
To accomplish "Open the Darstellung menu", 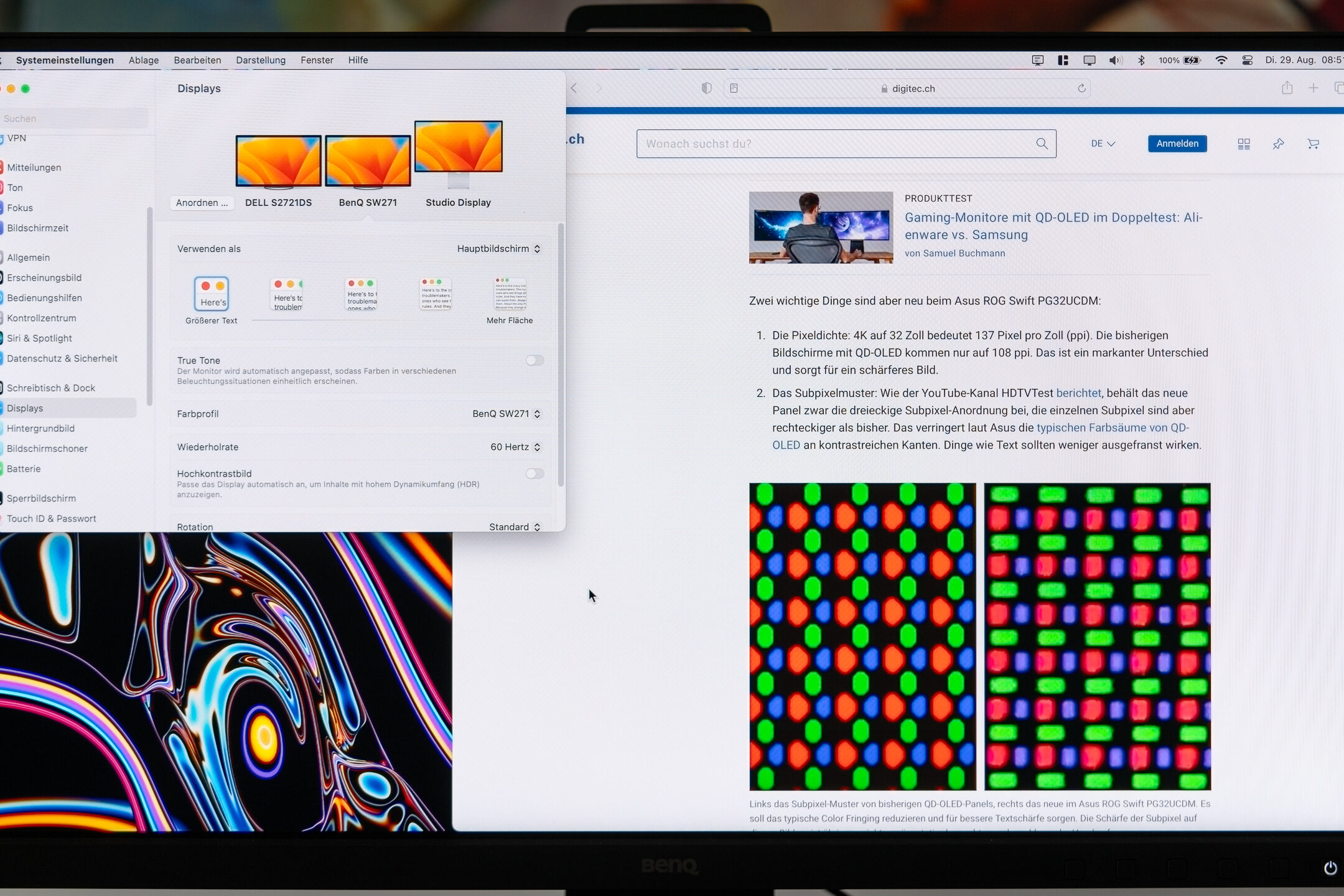I will (261, 60).
